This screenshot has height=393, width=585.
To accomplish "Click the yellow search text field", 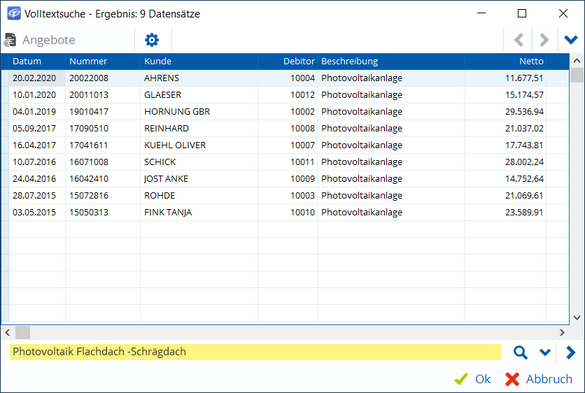I will pyautogui.click(x=255, y=352).
